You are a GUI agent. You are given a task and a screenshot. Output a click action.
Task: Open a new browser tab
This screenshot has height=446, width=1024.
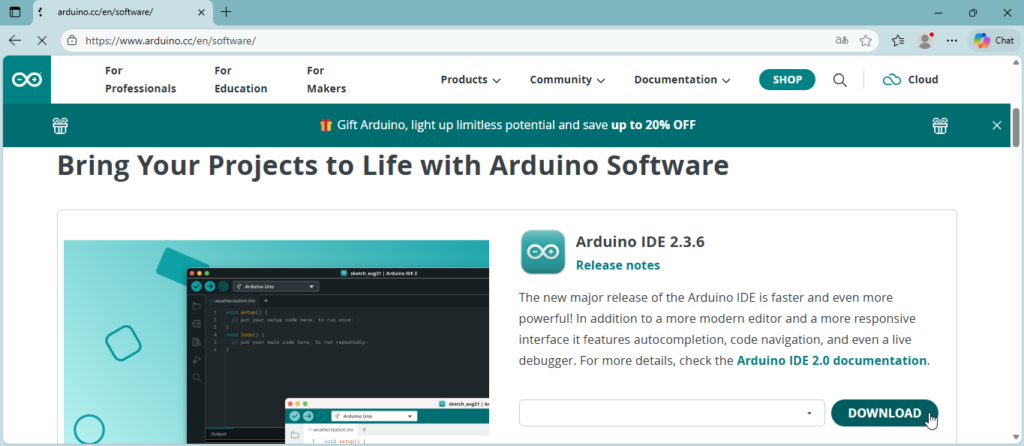pos(226,12)
